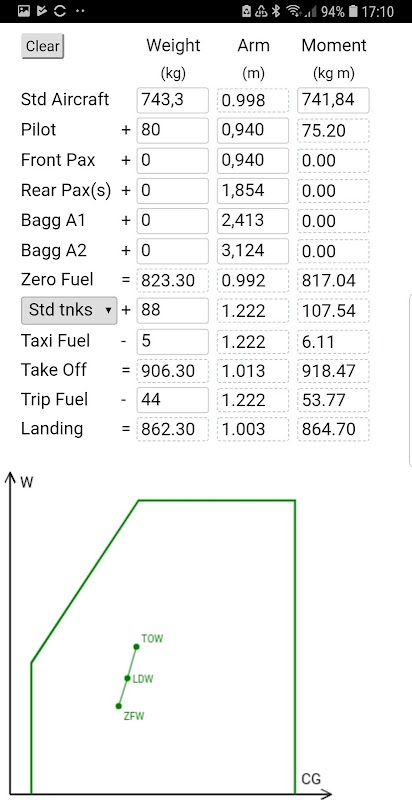Click the Clear button
Image resolution: width=412 pixels, height=800 pixels.
42,46
